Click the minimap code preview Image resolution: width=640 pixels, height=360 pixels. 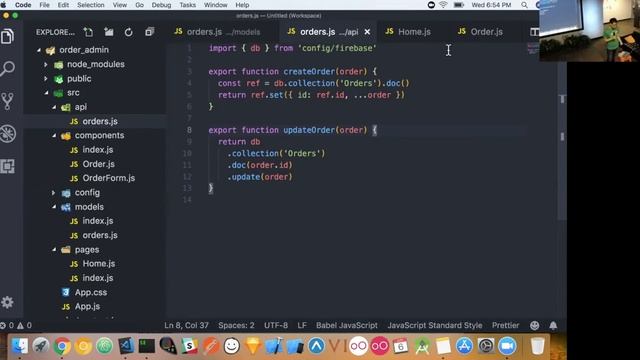tap(533, 49)
